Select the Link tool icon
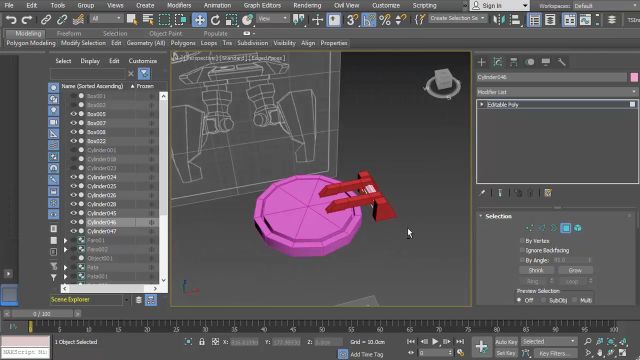640x360 pixels. click(x=46, y=20)
